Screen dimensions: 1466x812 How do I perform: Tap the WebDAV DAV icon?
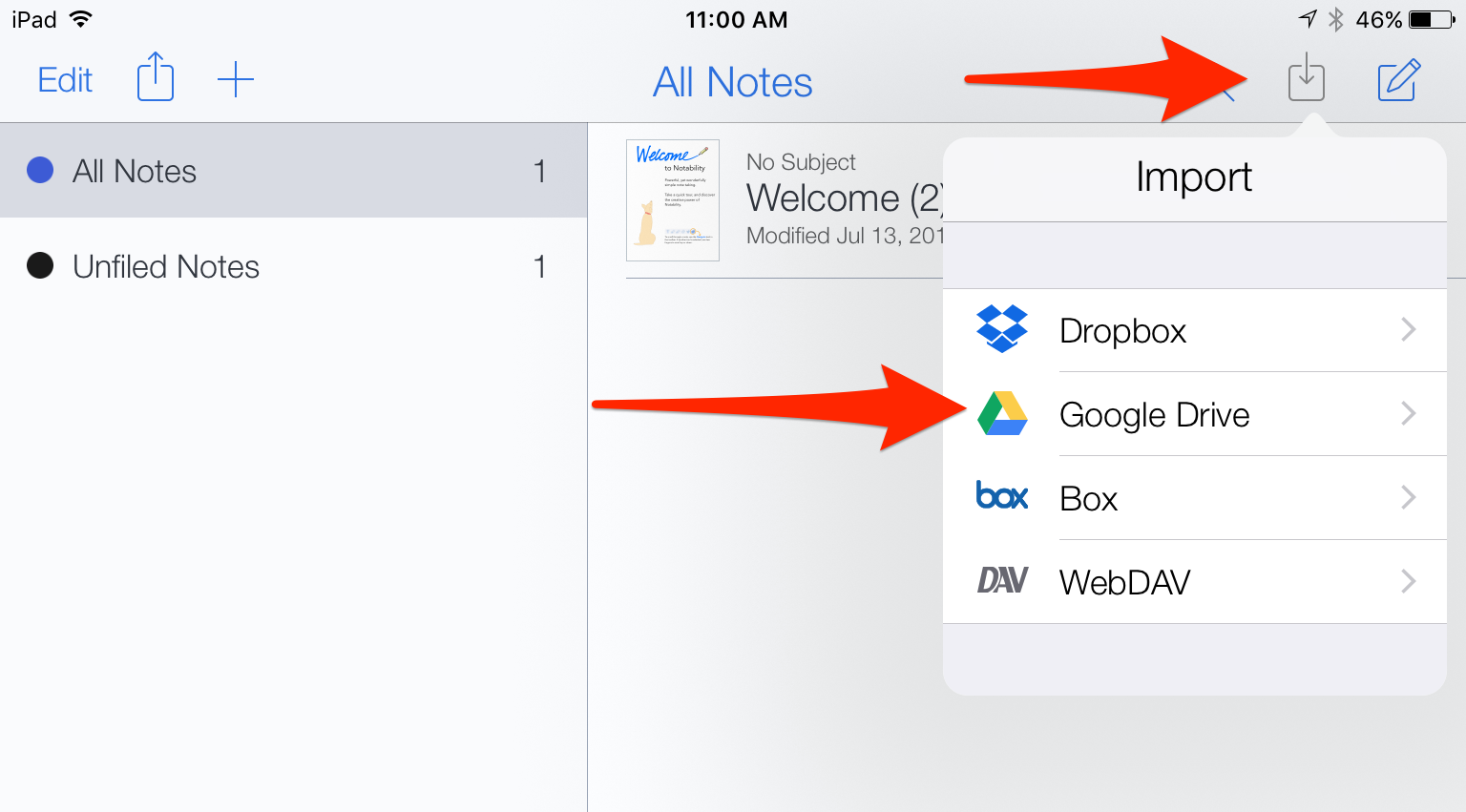click(1001, 580)
